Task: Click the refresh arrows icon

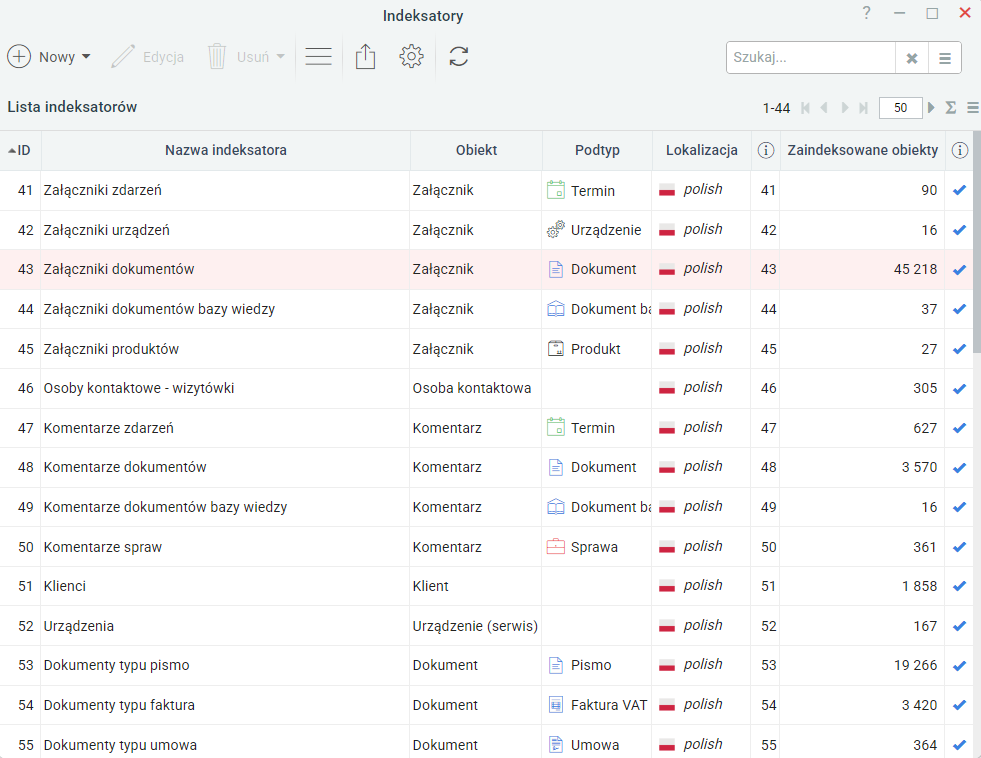Action: coord(459,56)
